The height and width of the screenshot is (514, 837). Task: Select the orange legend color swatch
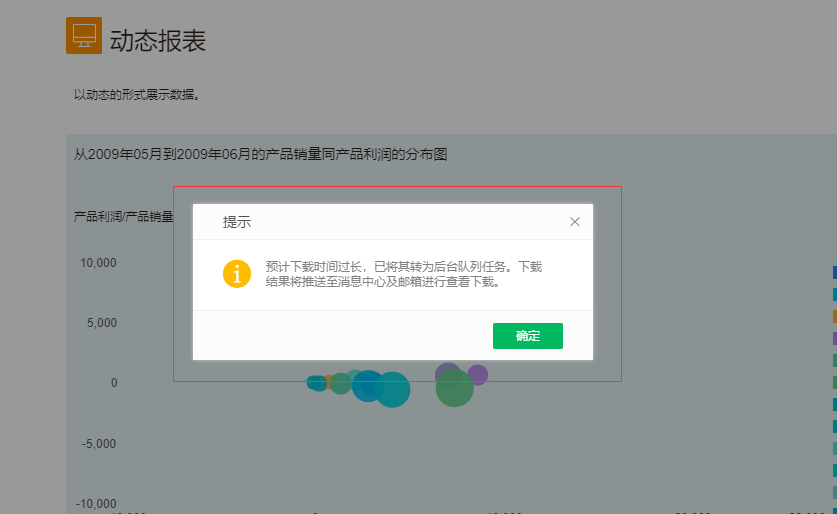(x=834, y=316)
